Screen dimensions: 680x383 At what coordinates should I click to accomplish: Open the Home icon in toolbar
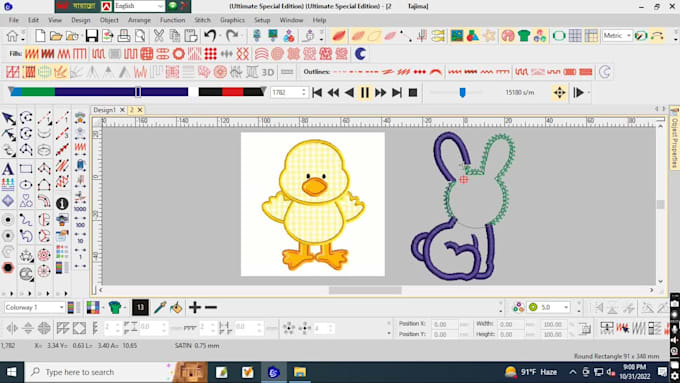click(12, 36)
